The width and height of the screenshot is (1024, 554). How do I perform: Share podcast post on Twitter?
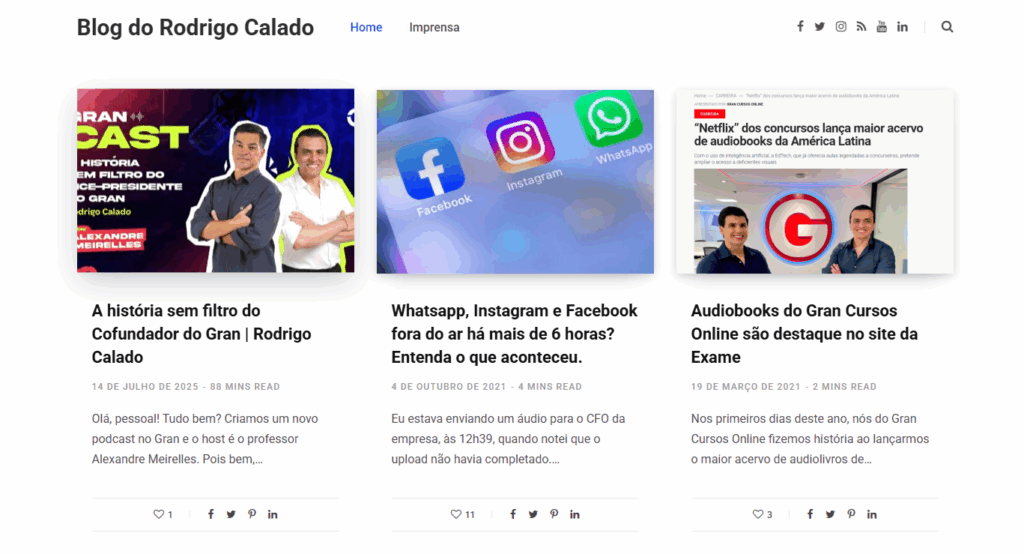[x=231, y=514]
